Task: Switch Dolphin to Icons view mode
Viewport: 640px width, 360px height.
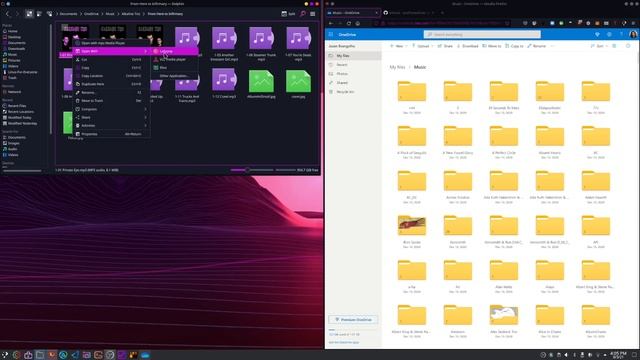Action: coord(29,14)
